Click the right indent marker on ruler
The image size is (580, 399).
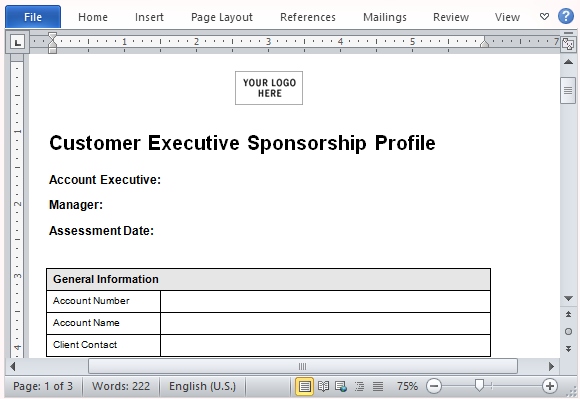pyautogui.click(x=485, y=43)
